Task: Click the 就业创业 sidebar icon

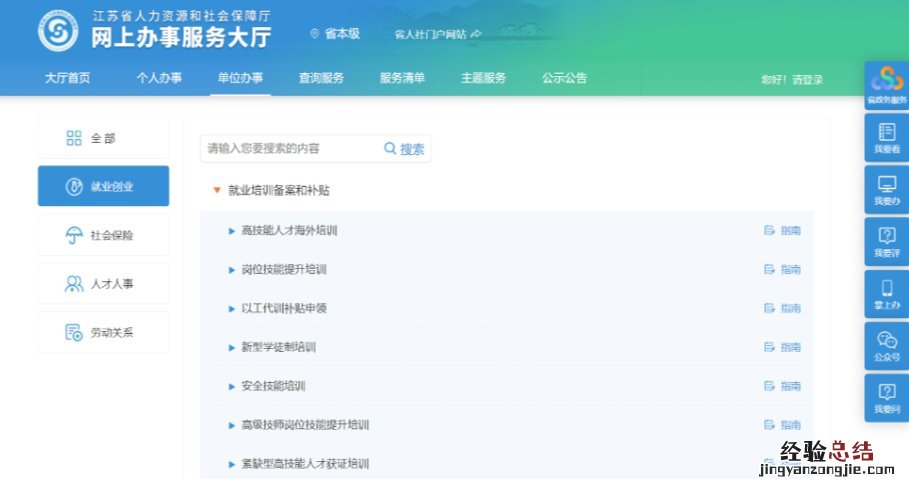Action: pos(74,187)
